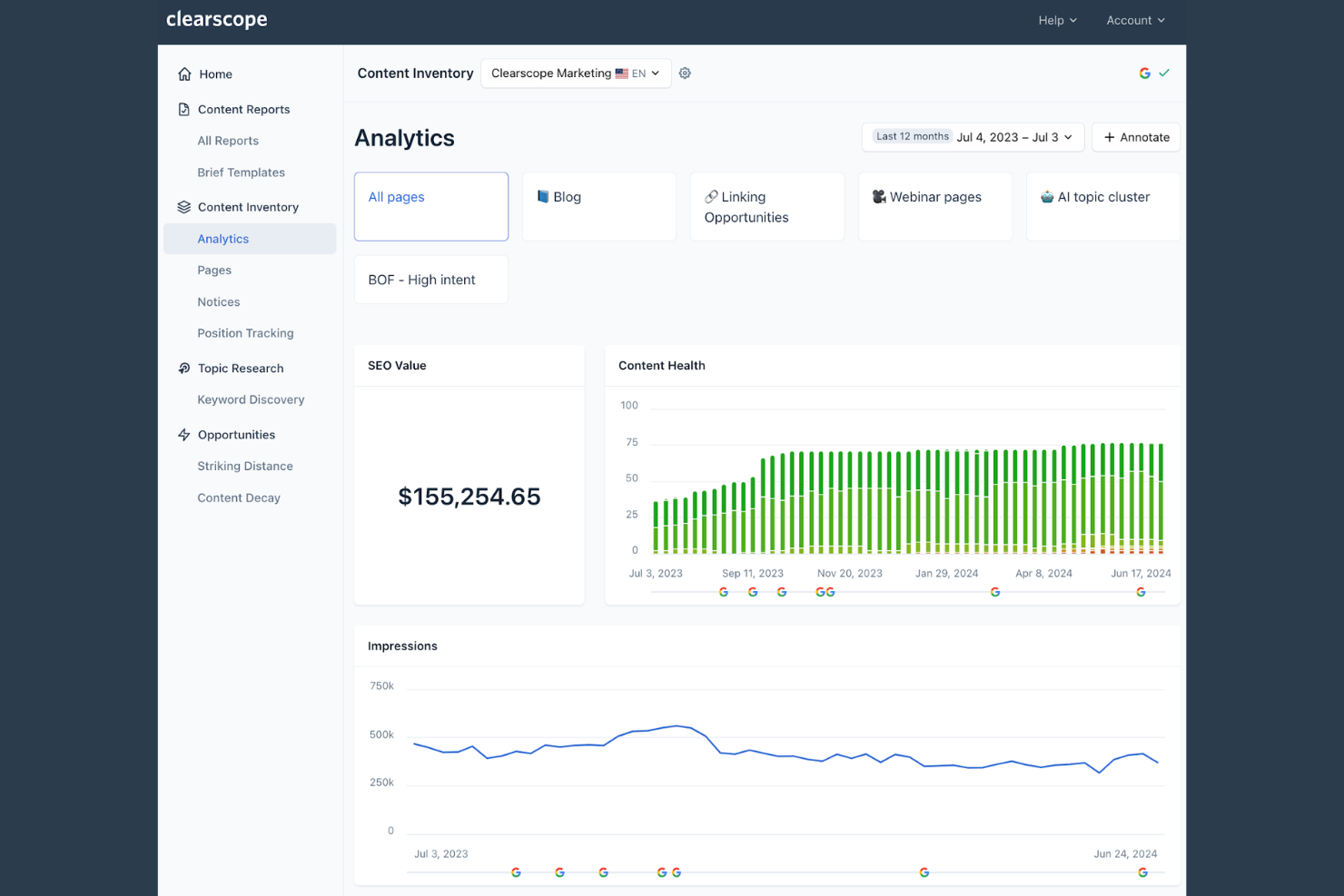1344x896 pixels.
Task: Click the Google logo in the top right
Action: 1144,73
